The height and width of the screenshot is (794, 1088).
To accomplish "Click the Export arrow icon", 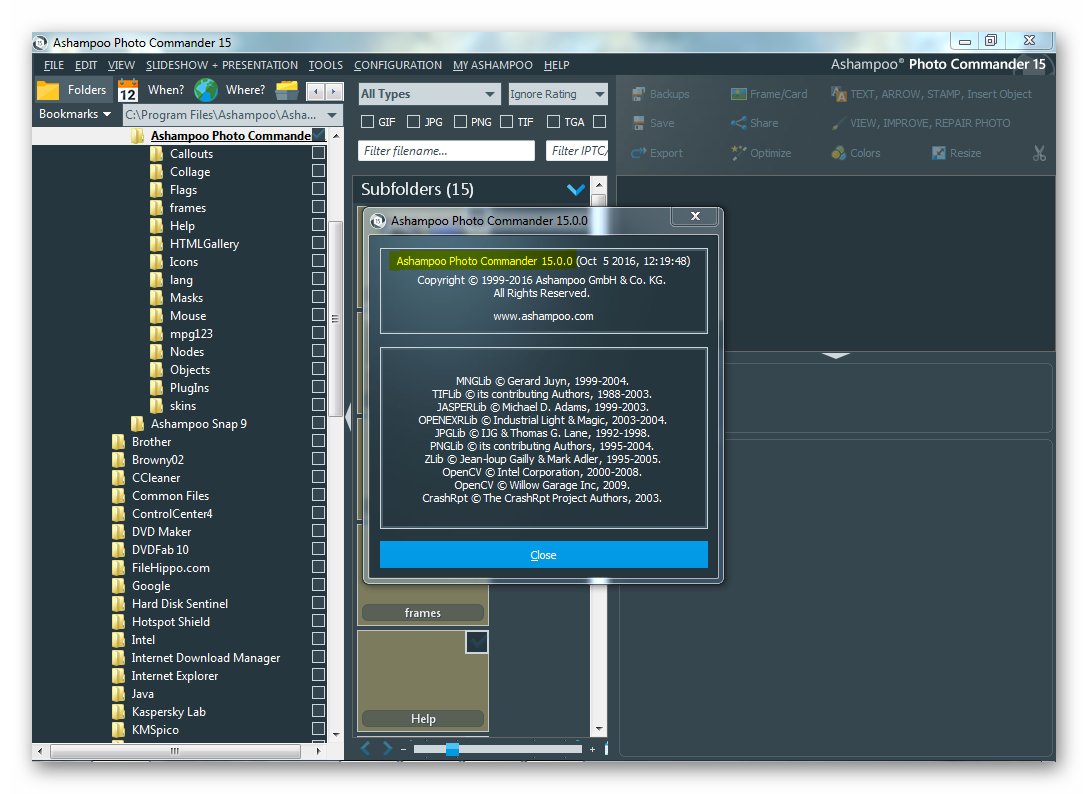I will [x=638, y=153].
